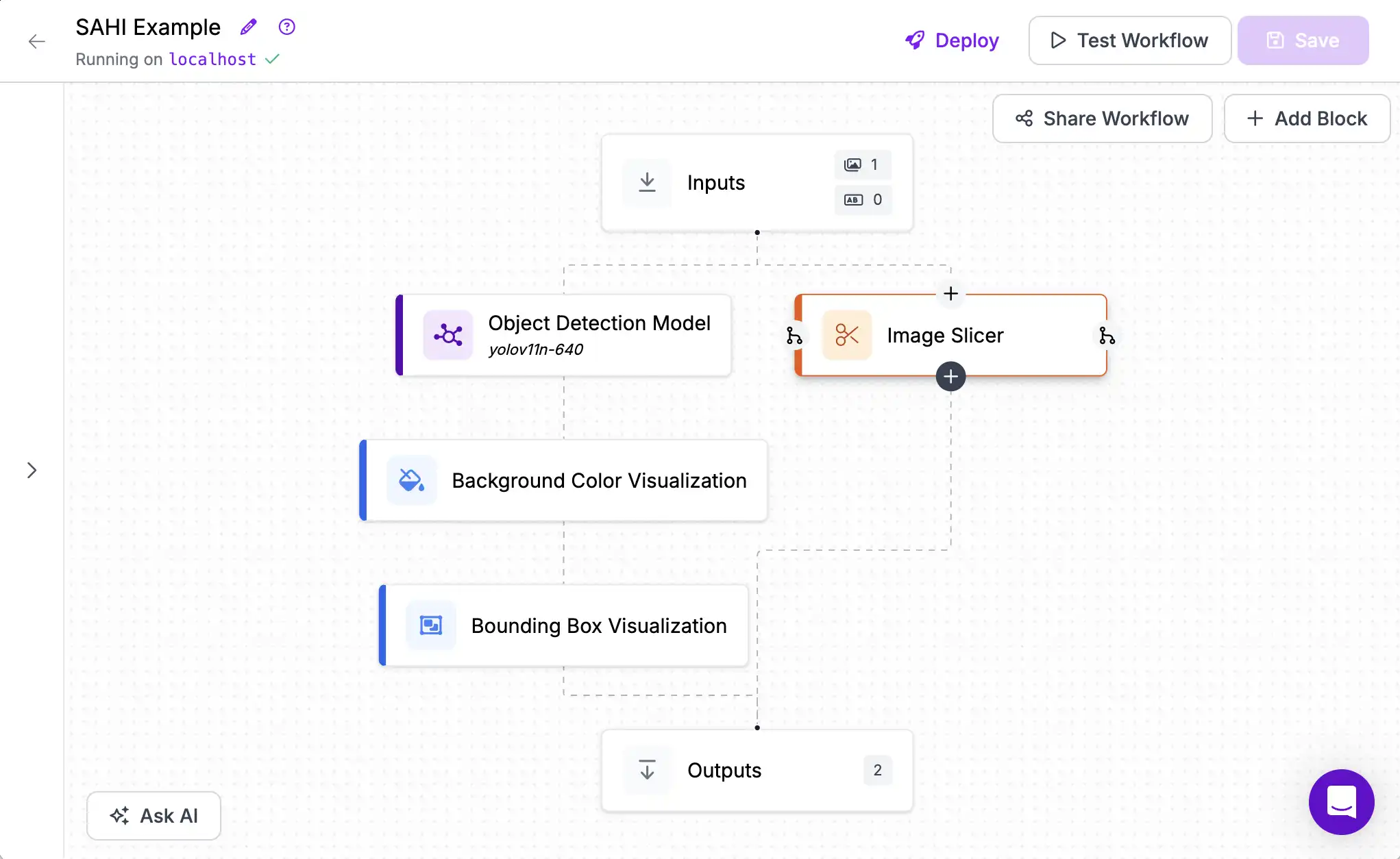Image resolution: width=1400 pixels, height=859 pixels.
Task: Click the left connection handle on Image Slicer
Action: tap(793, 335)
